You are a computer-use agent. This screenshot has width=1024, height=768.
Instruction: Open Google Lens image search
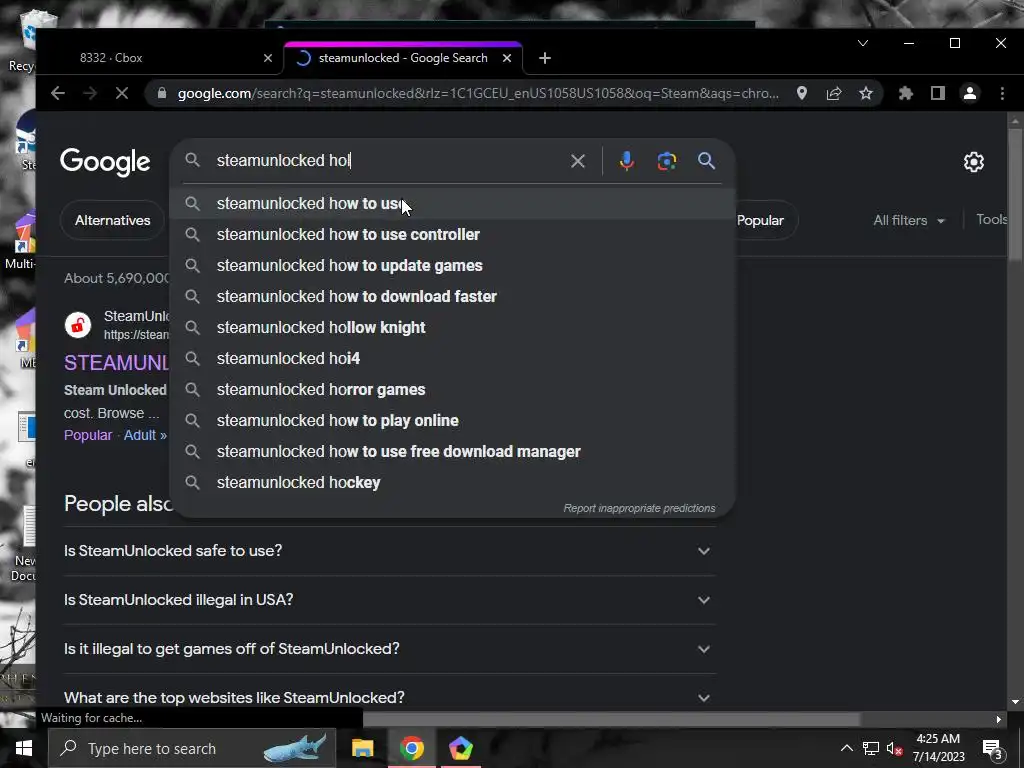[x=666, y=161]
